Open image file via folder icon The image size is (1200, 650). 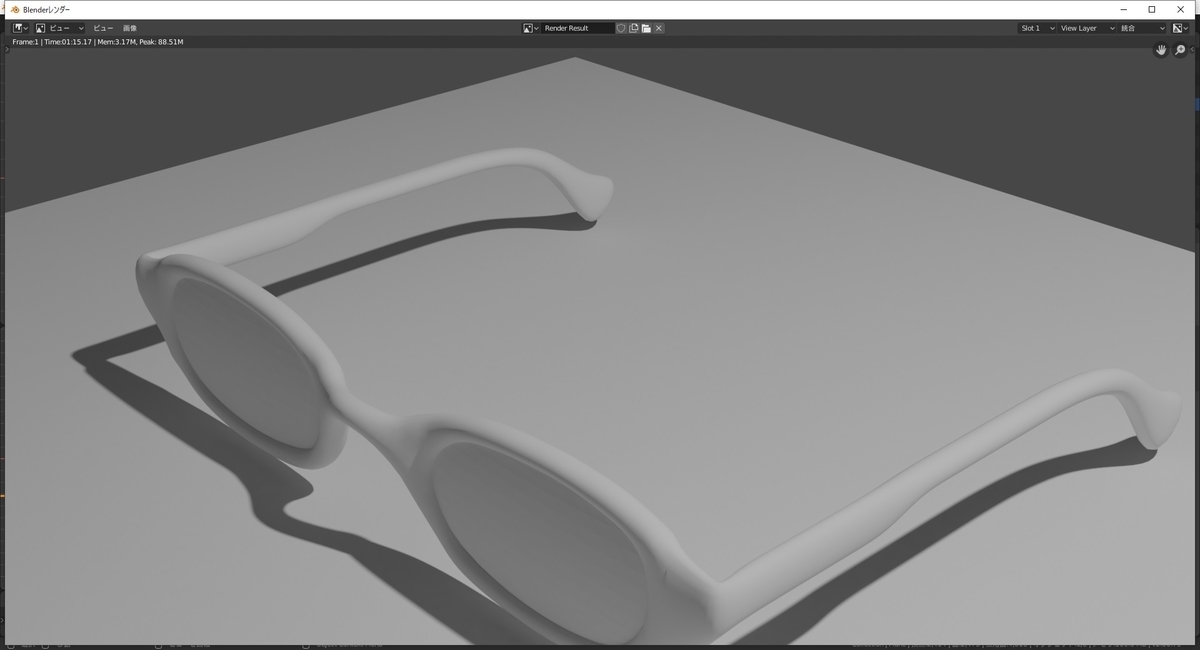point(647,28)
